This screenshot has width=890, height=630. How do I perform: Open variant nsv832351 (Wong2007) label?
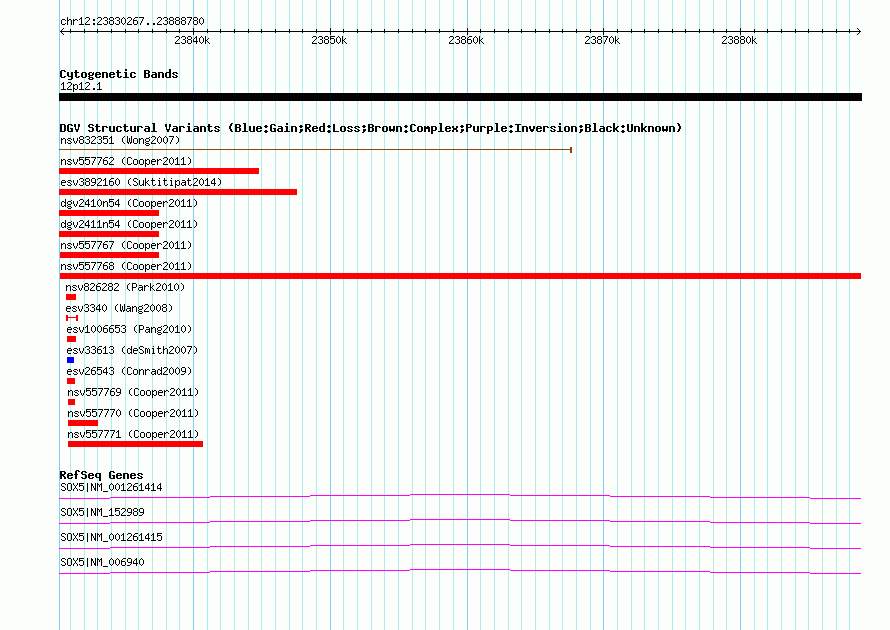click(120, 140)
